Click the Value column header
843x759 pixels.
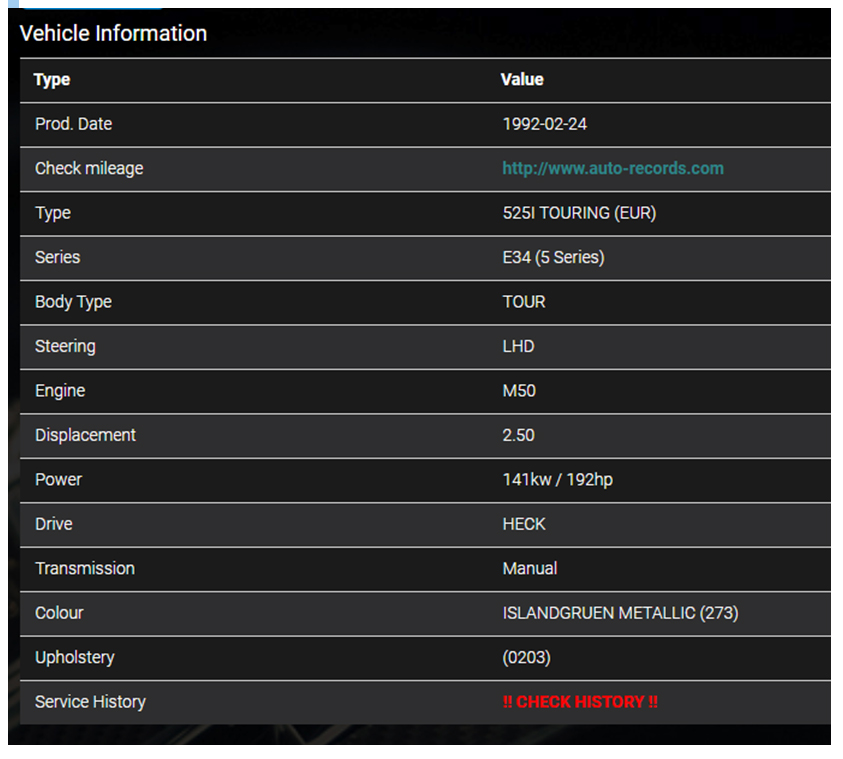[x=522, y=80]
